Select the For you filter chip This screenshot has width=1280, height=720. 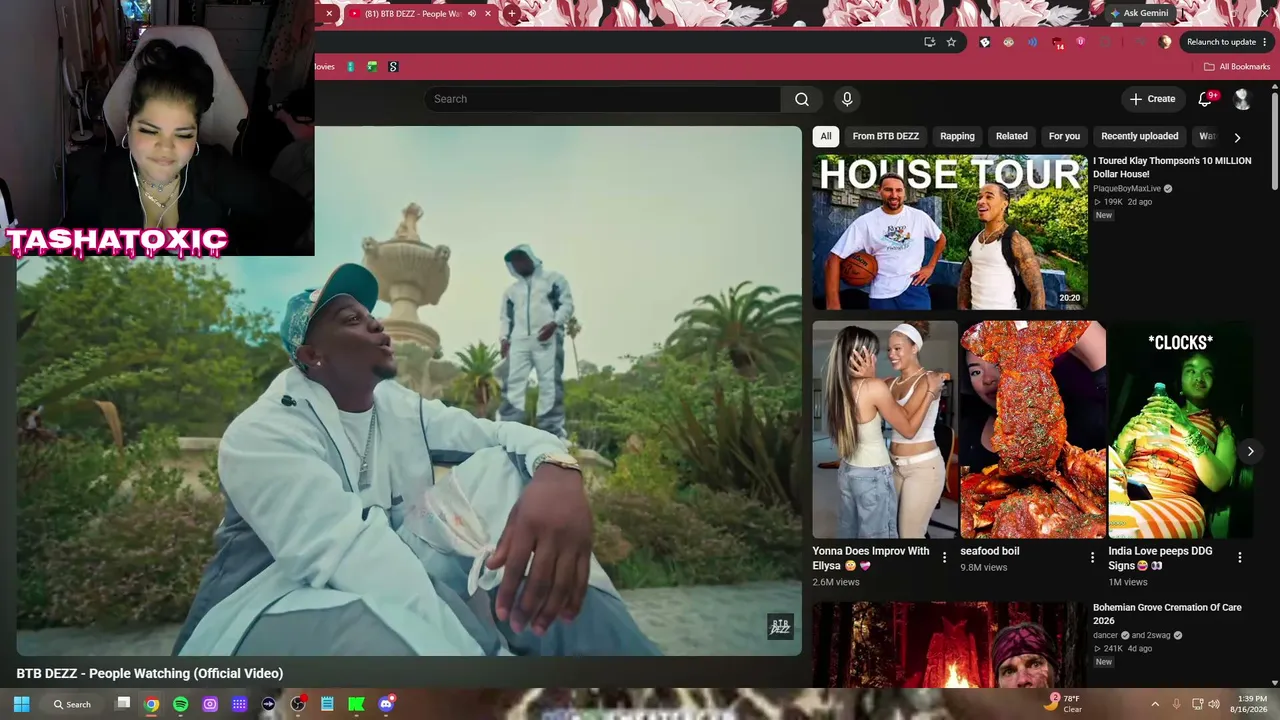(x=1064, y=136)
